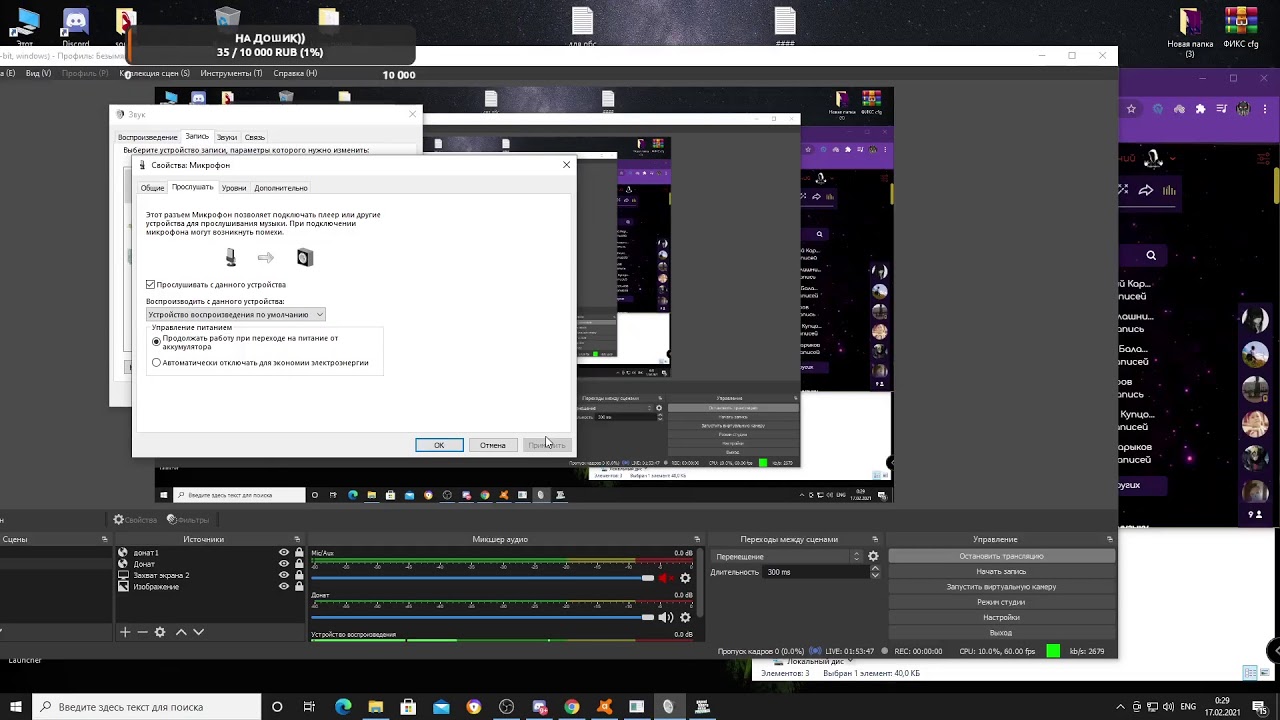Hide the Изображение source
The image size is (1280, 720).
[x=284, y=587]
